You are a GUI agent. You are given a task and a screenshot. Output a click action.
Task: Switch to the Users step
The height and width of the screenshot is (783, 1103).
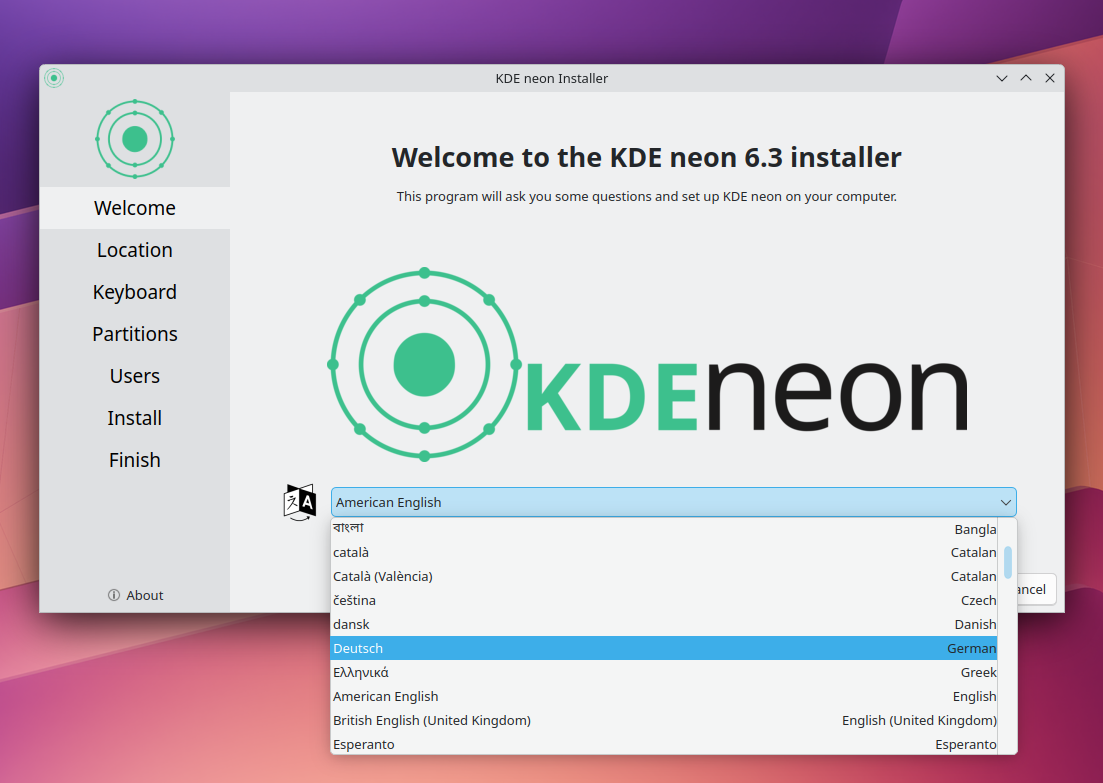(134, 376)
